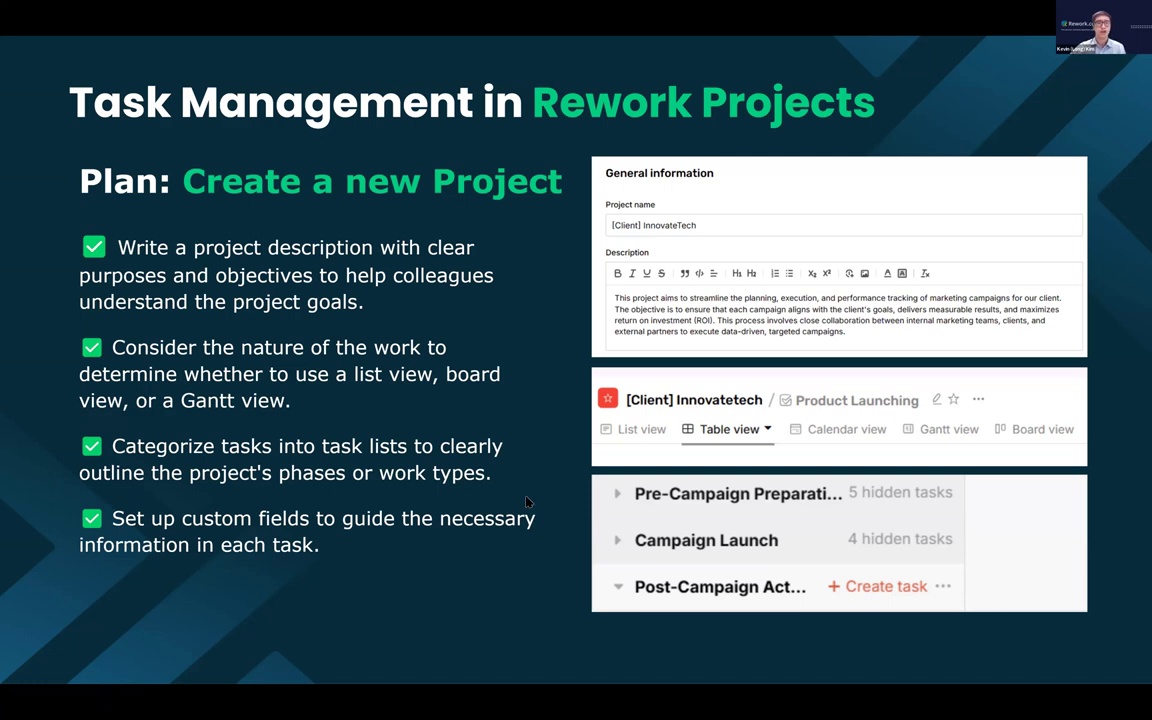Image resolution: width=1152 pixels, height=720 pixels.
Task: Click the 'General information' heading
Action: pyautogui.click(x=659, y=173)
